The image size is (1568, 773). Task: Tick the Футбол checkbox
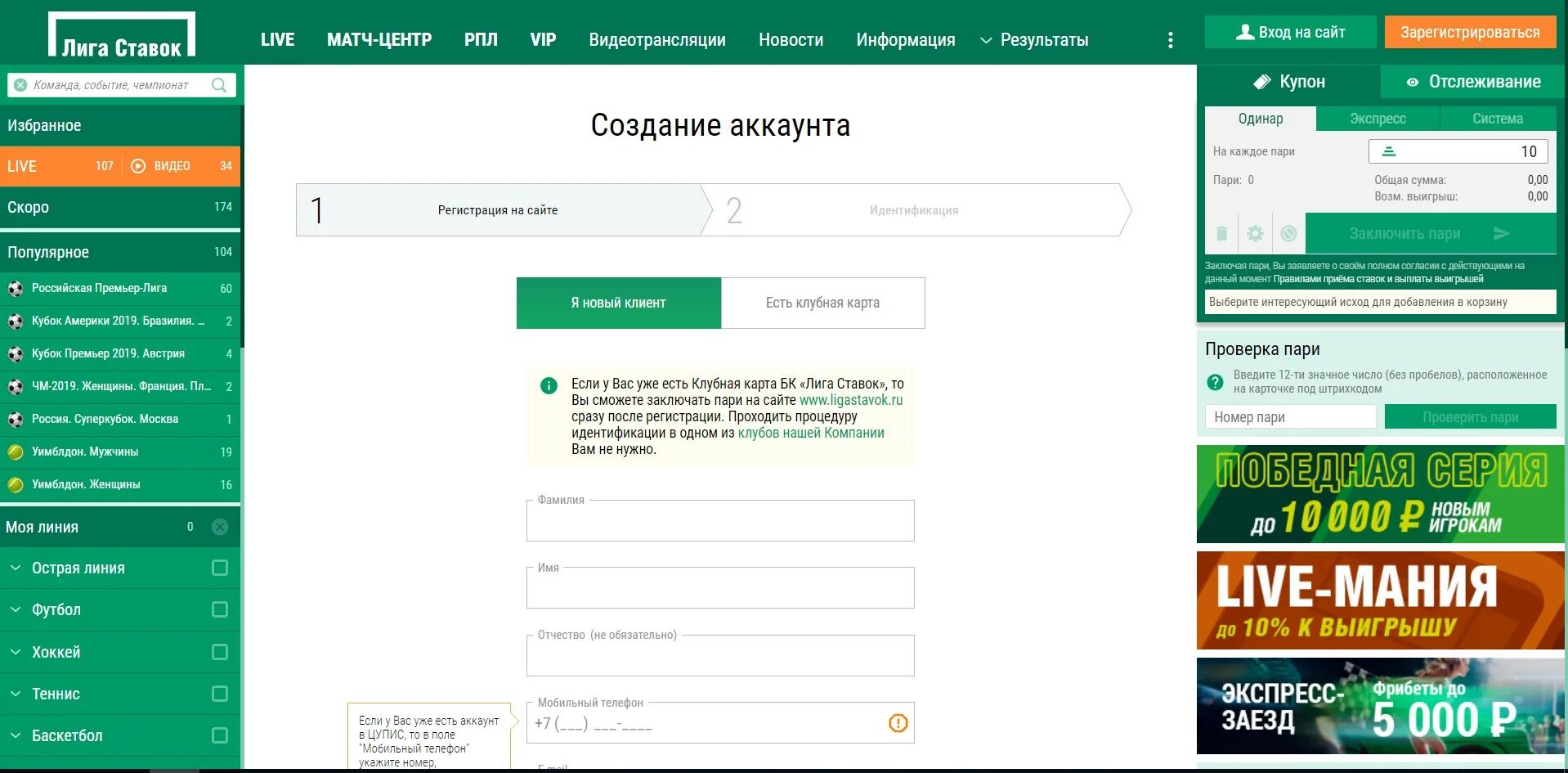(x=220, y=609)
